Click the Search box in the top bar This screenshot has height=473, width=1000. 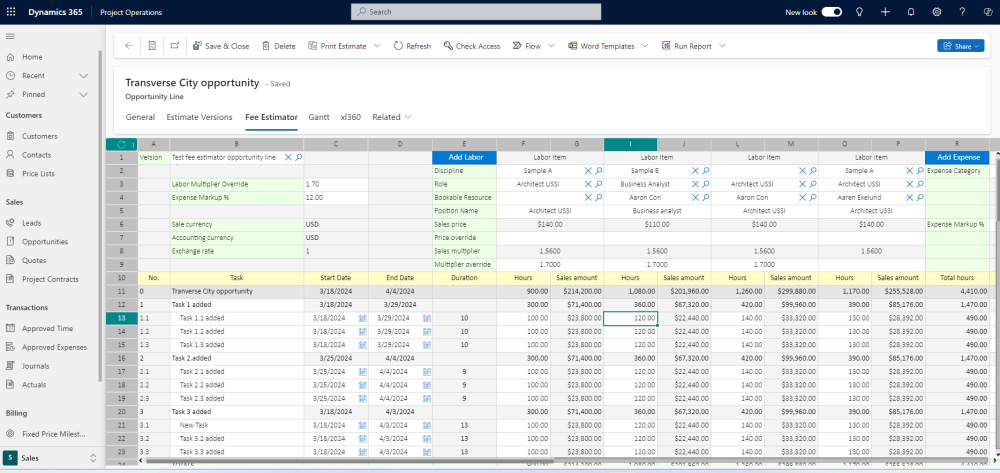(x=475, y=12)
